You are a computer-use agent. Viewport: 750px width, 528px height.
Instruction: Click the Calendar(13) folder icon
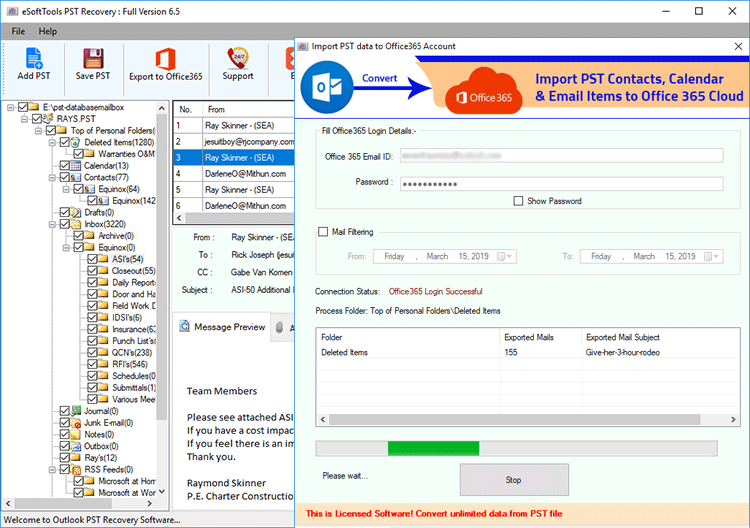[76, 165]
